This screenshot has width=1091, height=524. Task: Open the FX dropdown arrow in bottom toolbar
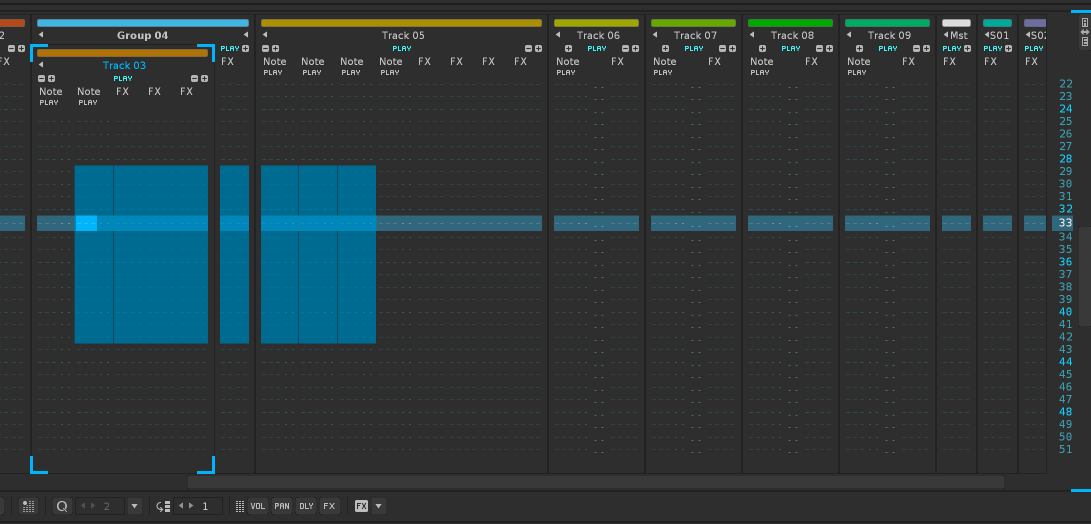click(x=378, y=506)
